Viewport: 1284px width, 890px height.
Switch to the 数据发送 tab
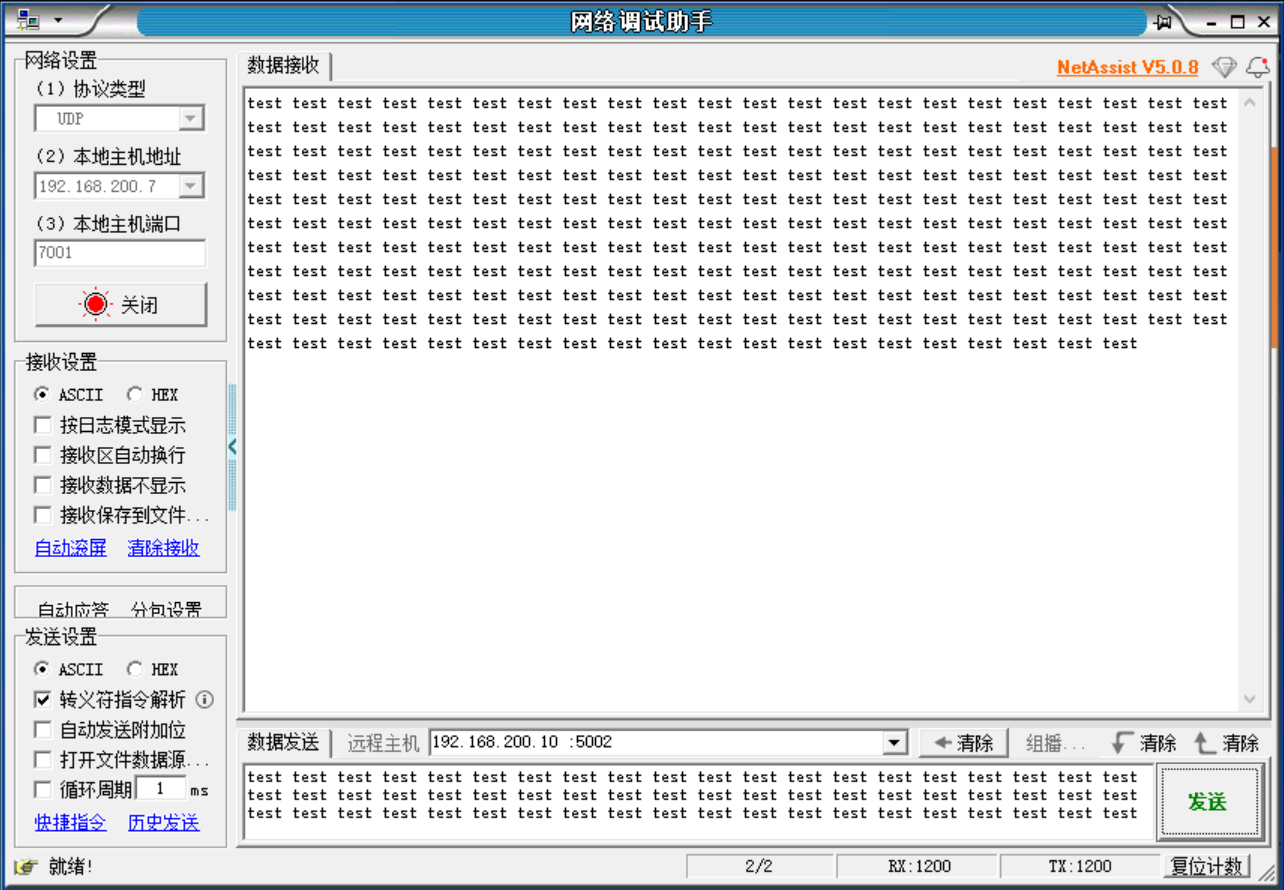click(284, 742)
